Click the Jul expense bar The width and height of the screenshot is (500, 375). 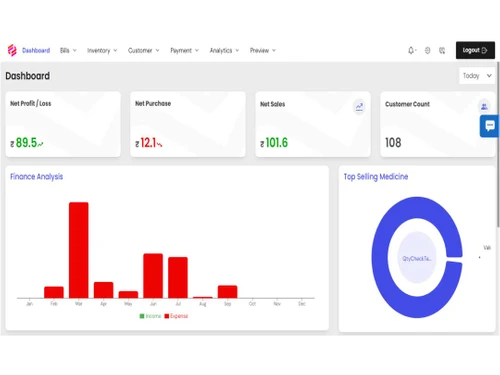point(178,277)
